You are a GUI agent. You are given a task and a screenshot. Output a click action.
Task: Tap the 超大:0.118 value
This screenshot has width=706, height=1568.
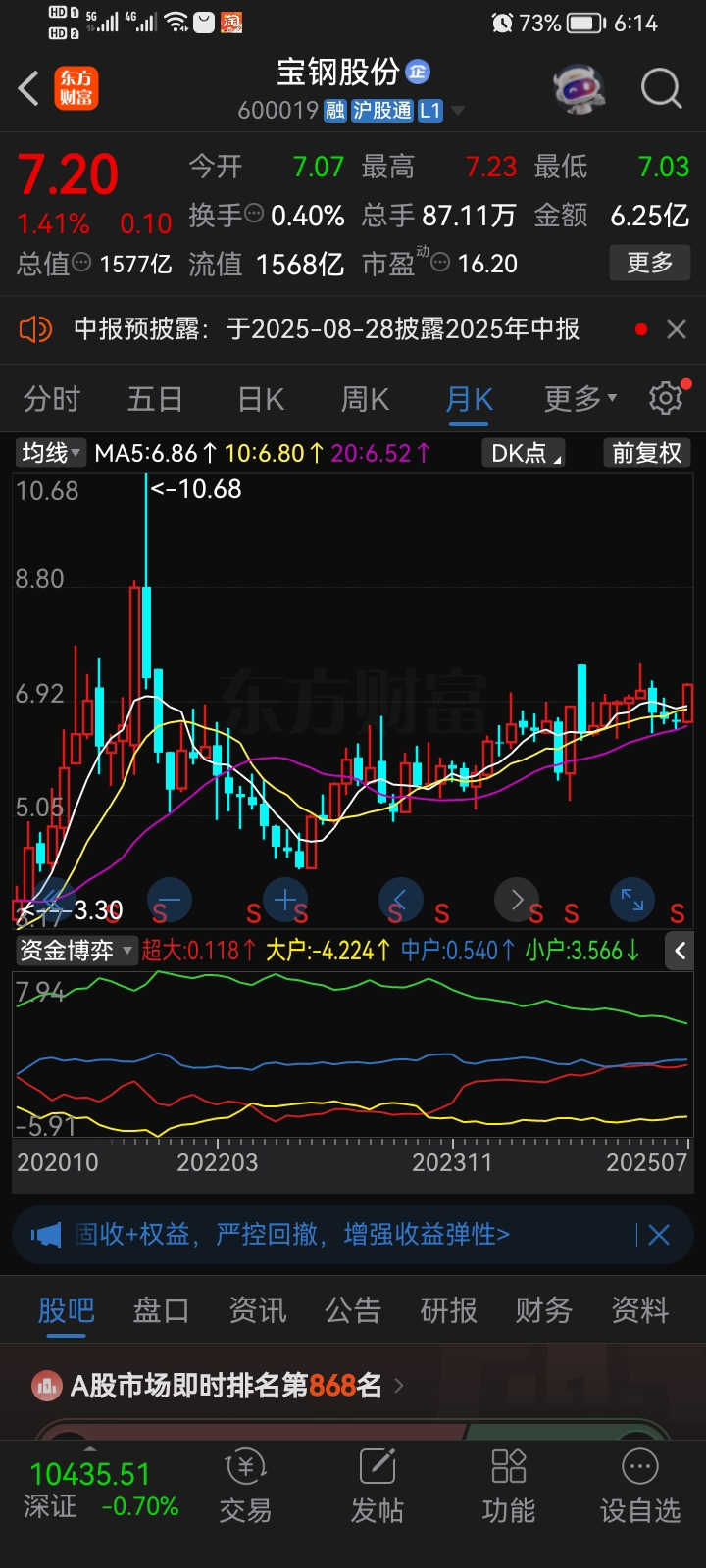coord(199,951)
